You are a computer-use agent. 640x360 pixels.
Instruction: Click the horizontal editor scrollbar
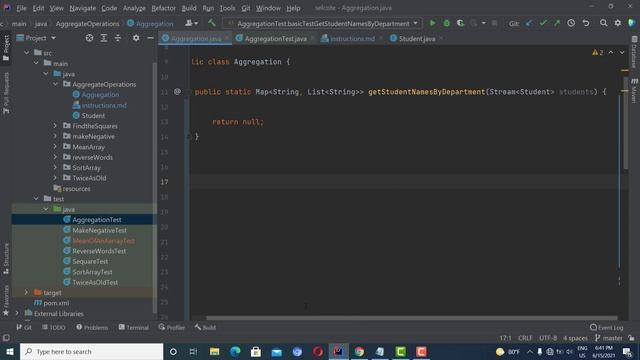411,318
